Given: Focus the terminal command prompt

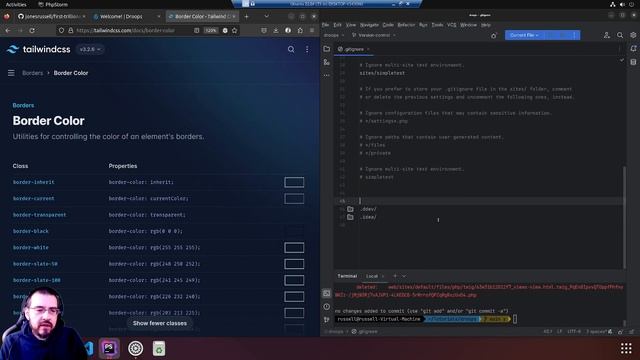Looking at the screenshot, I should point(515,319).
